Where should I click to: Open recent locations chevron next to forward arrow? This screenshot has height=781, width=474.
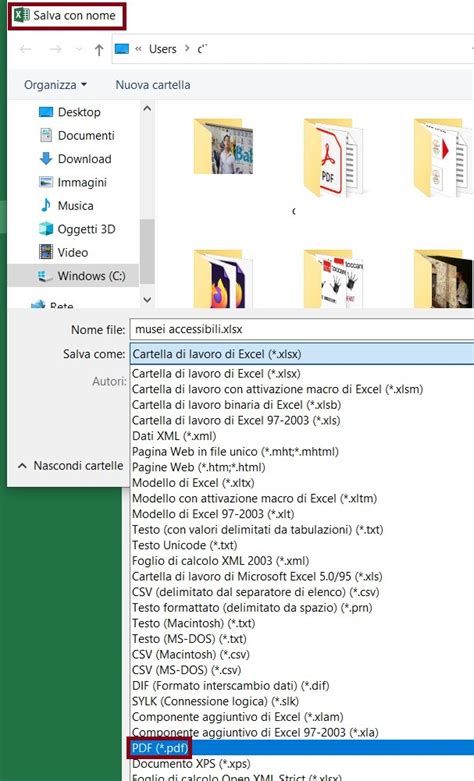pos(79,49)
